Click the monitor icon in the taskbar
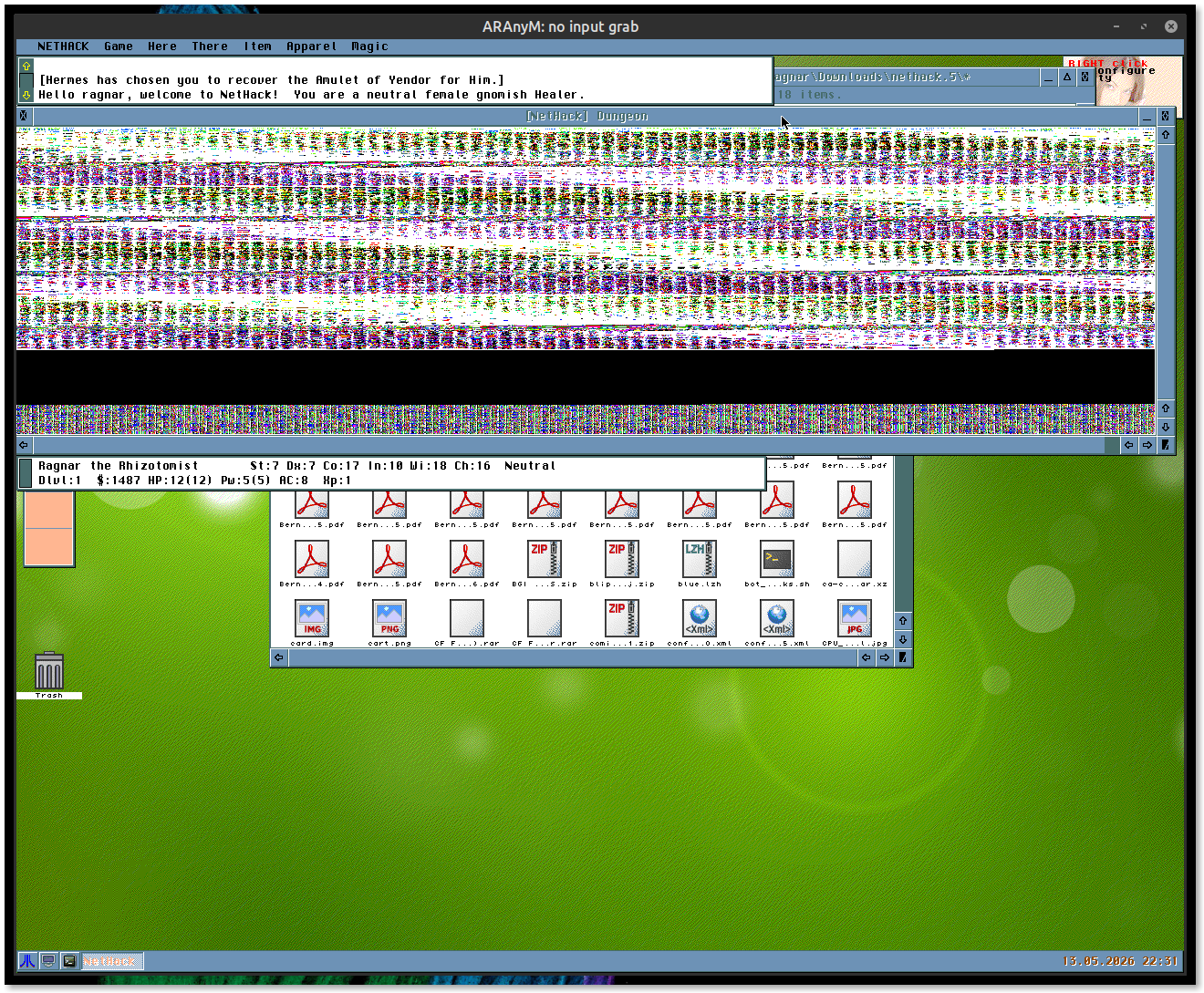This screenshot has height=993, width=1204. [48, 961]
